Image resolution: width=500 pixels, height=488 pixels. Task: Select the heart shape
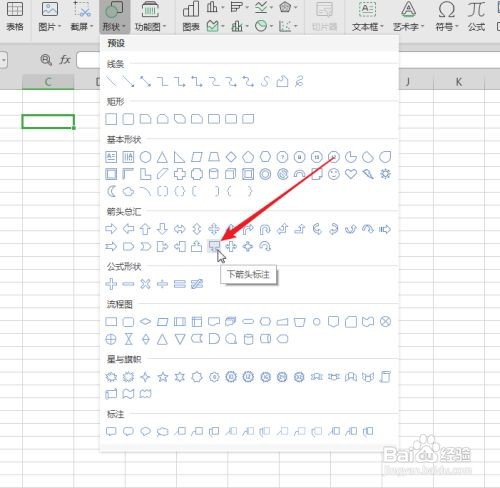tap(351, 174)
